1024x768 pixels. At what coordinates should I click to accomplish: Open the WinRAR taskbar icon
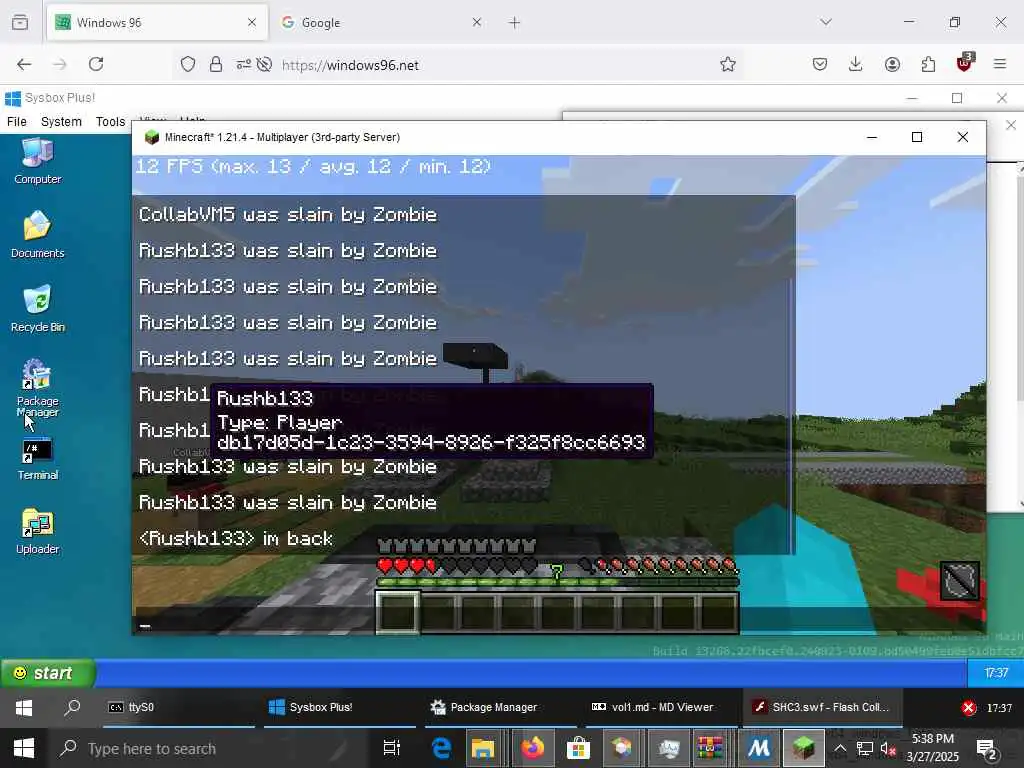click(x=710, y=748)
